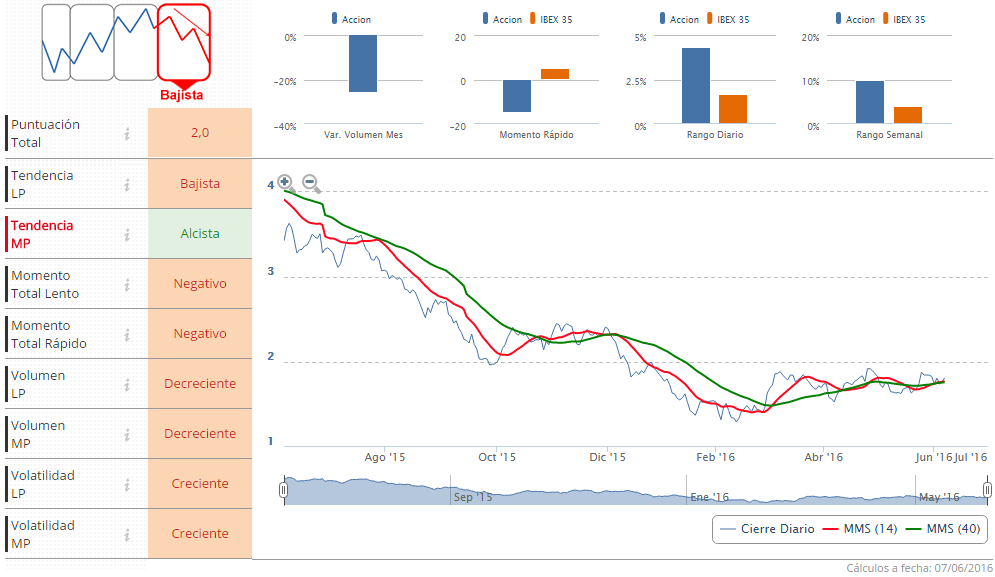The width and height of the screenshot is (995, 577).
Task: Open info icon for Volatilidad MP
Action: 127,535
